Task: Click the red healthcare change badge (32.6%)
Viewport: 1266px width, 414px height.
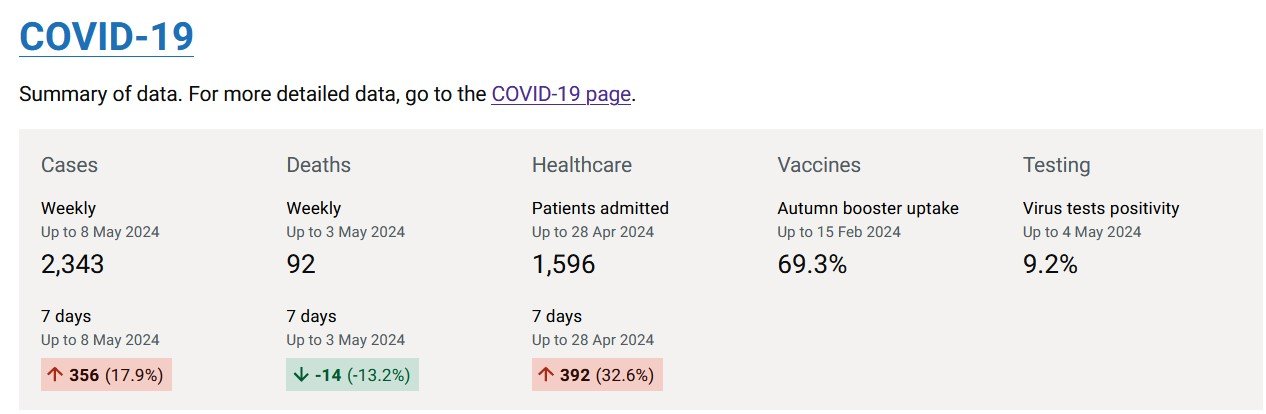Action: click(597, 376)
